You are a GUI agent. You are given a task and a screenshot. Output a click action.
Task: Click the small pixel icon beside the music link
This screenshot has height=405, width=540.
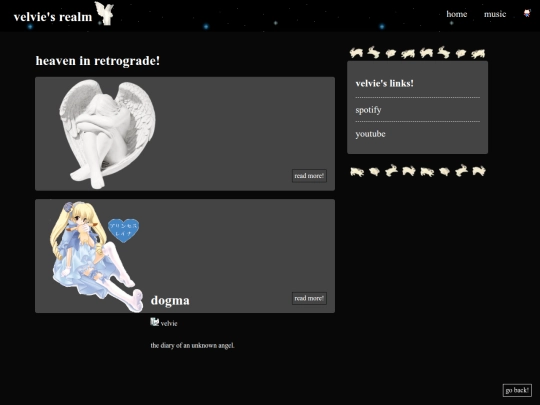coord(527,13)
